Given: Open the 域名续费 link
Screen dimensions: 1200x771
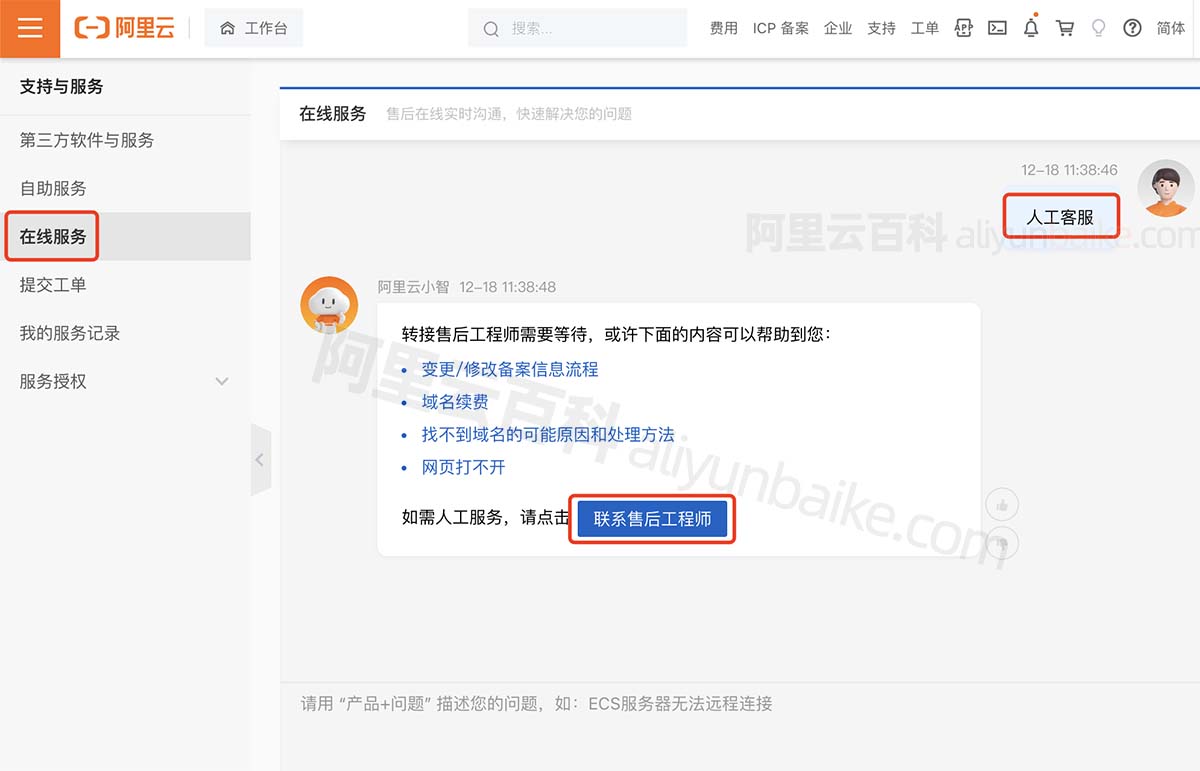Looking at the screenshot, I should 455,402.
